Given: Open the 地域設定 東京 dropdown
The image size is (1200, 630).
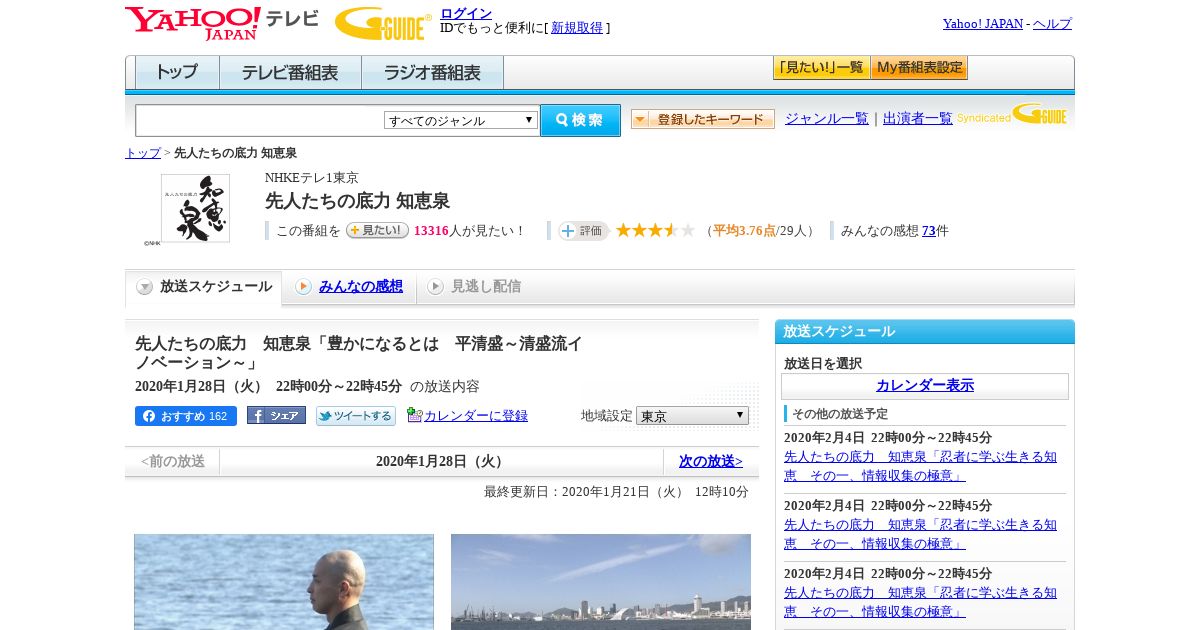Looking at the screenshot, I should [692, 416].
